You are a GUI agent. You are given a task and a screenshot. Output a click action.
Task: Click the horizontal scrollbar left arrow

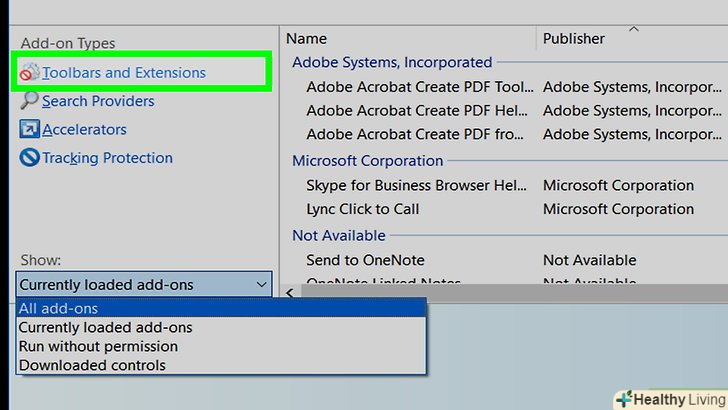(x=290, y=293)
